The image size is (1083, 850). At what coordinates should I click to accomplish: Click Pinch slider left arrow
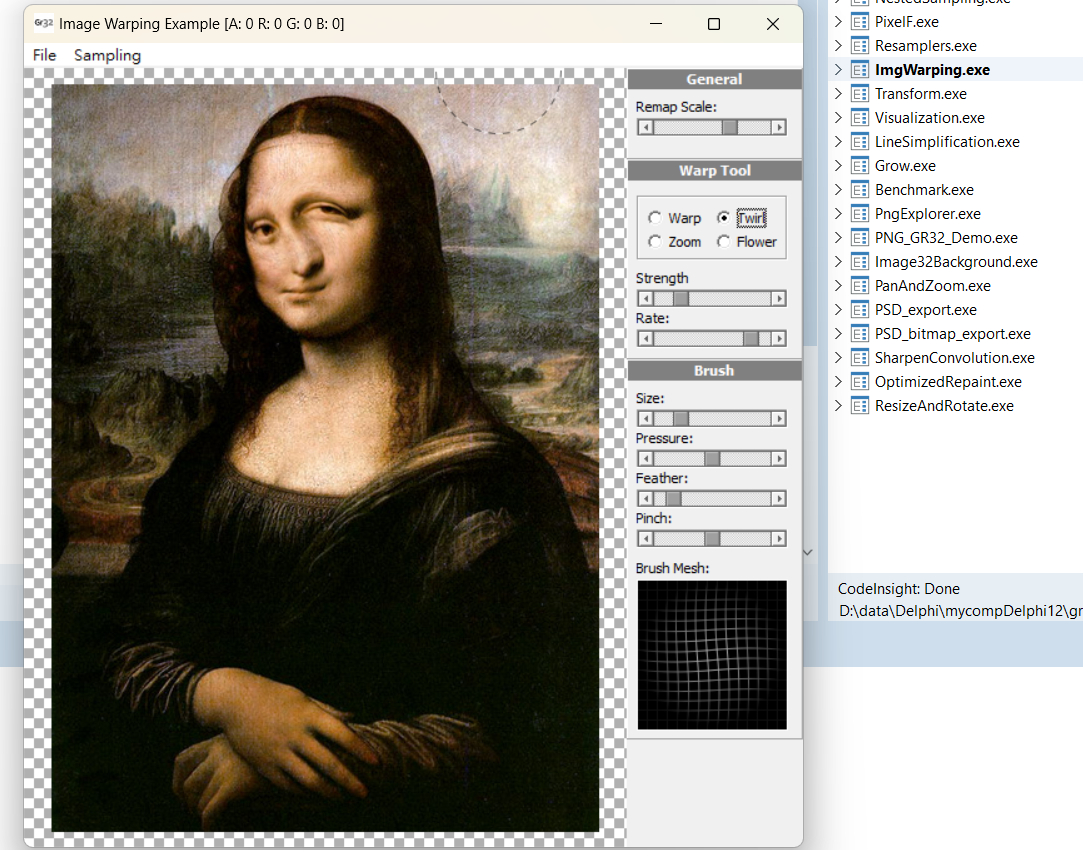pos(645,539)
